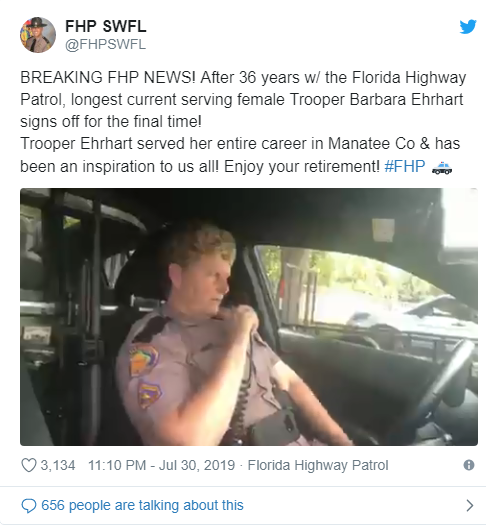Viewport: 486px width, 529px height.
Task: Click the name 'Barbara Ehrhart' in tweet
Action: click(x=406, y=100)
